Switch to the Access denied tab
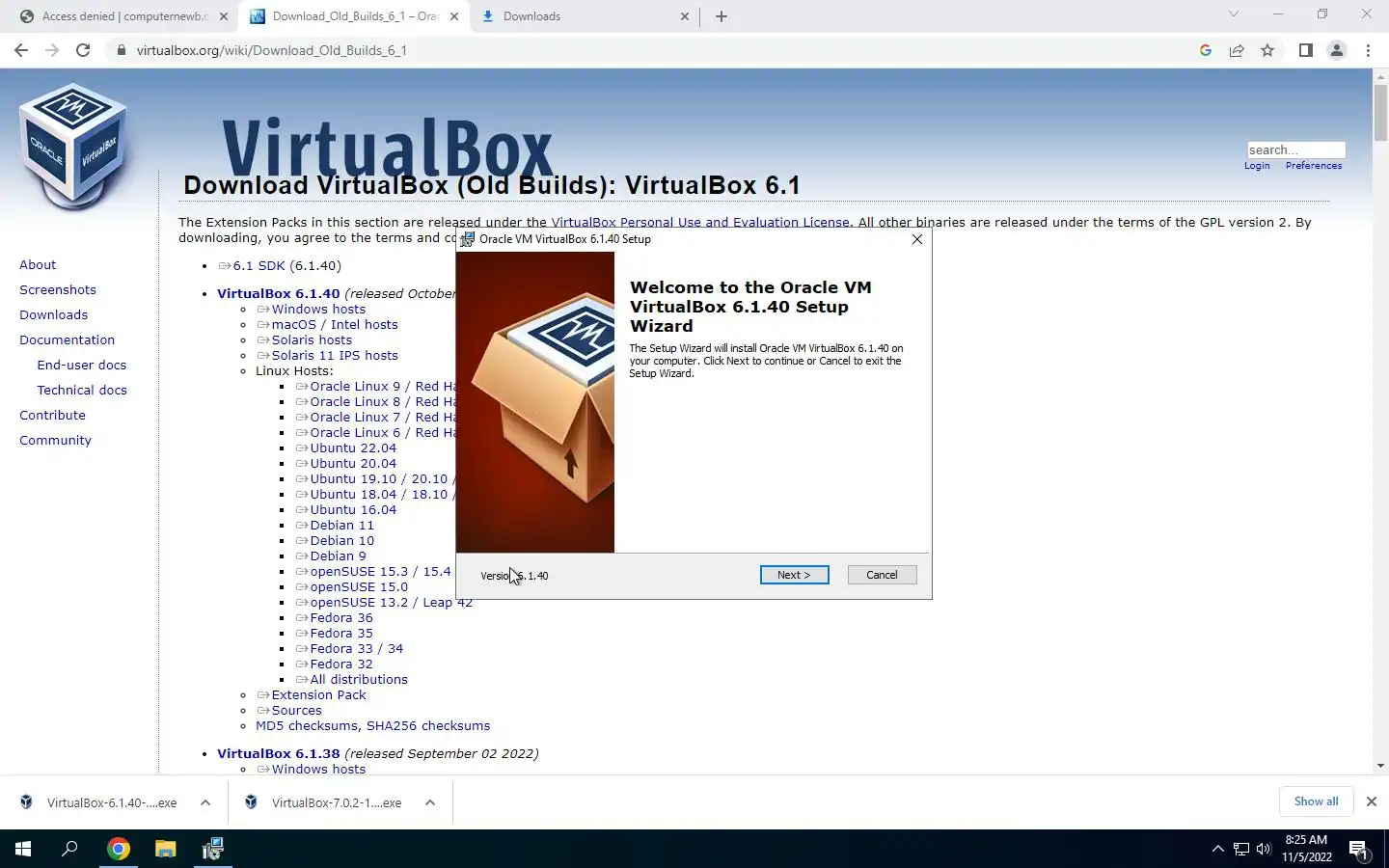 coord(123,16)
